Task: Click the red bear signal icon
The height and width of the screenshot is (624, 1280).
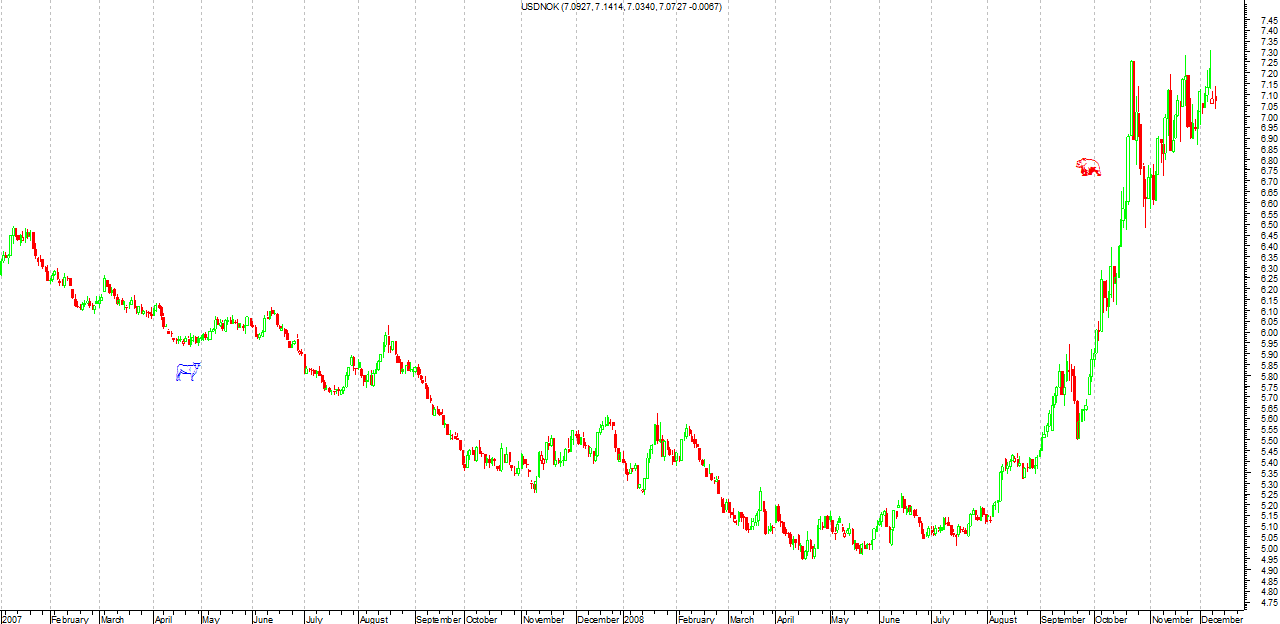Action: pyautogui.click(x=1087, y=167)
